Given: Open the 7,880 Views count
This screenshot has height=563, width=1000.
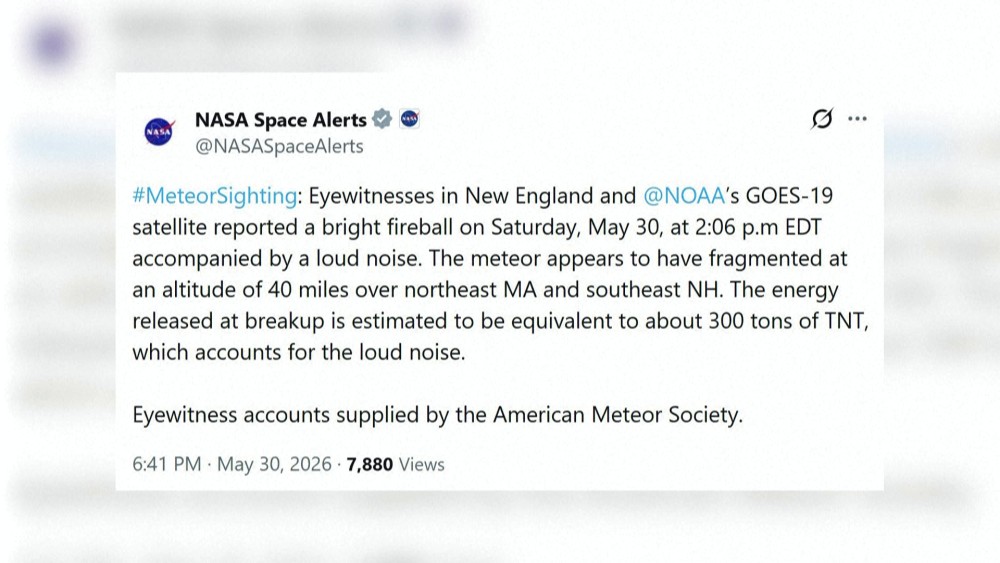Looking at the screenshot, I should (x=395, y=464).
